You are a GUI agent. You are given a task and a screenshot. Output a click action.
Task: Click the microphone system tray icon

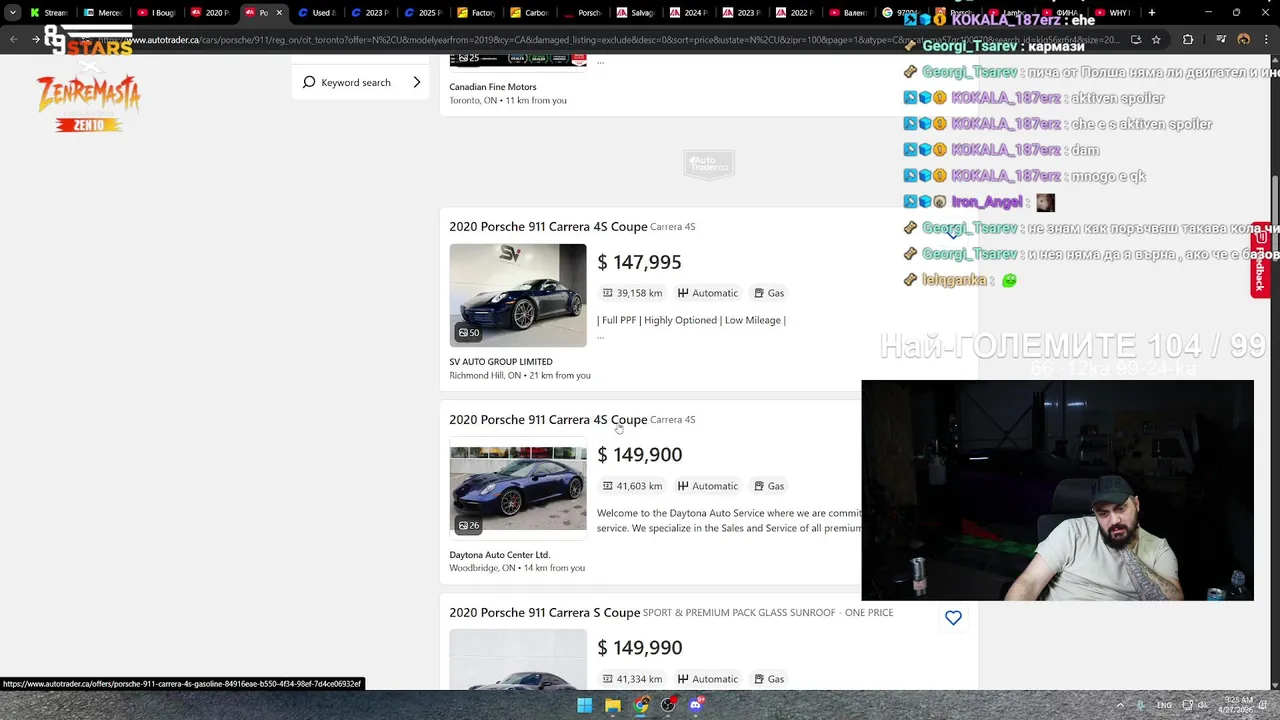(1140, 705)
